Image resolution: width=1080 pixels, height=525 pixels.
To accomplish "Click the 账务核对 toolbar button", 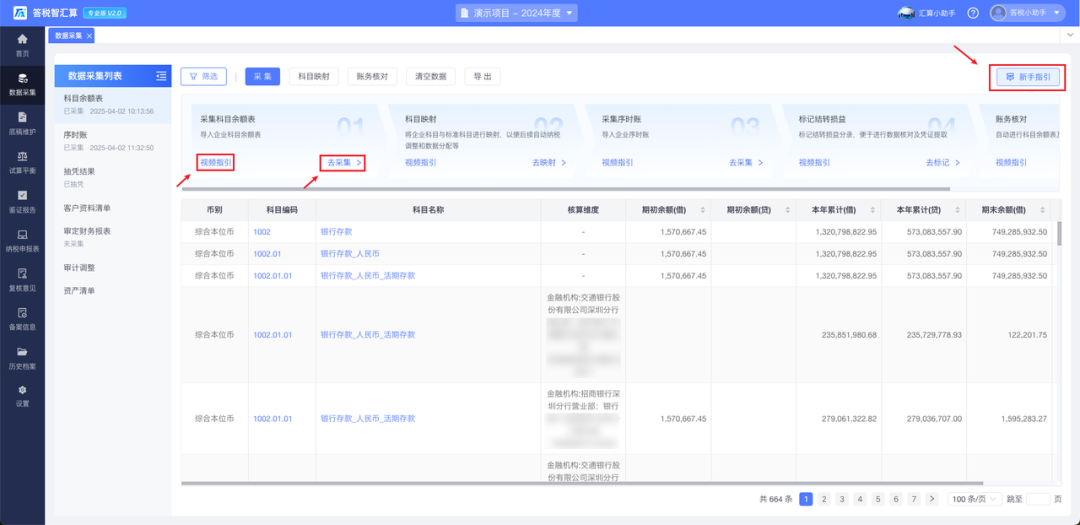I will pos(373,76).
